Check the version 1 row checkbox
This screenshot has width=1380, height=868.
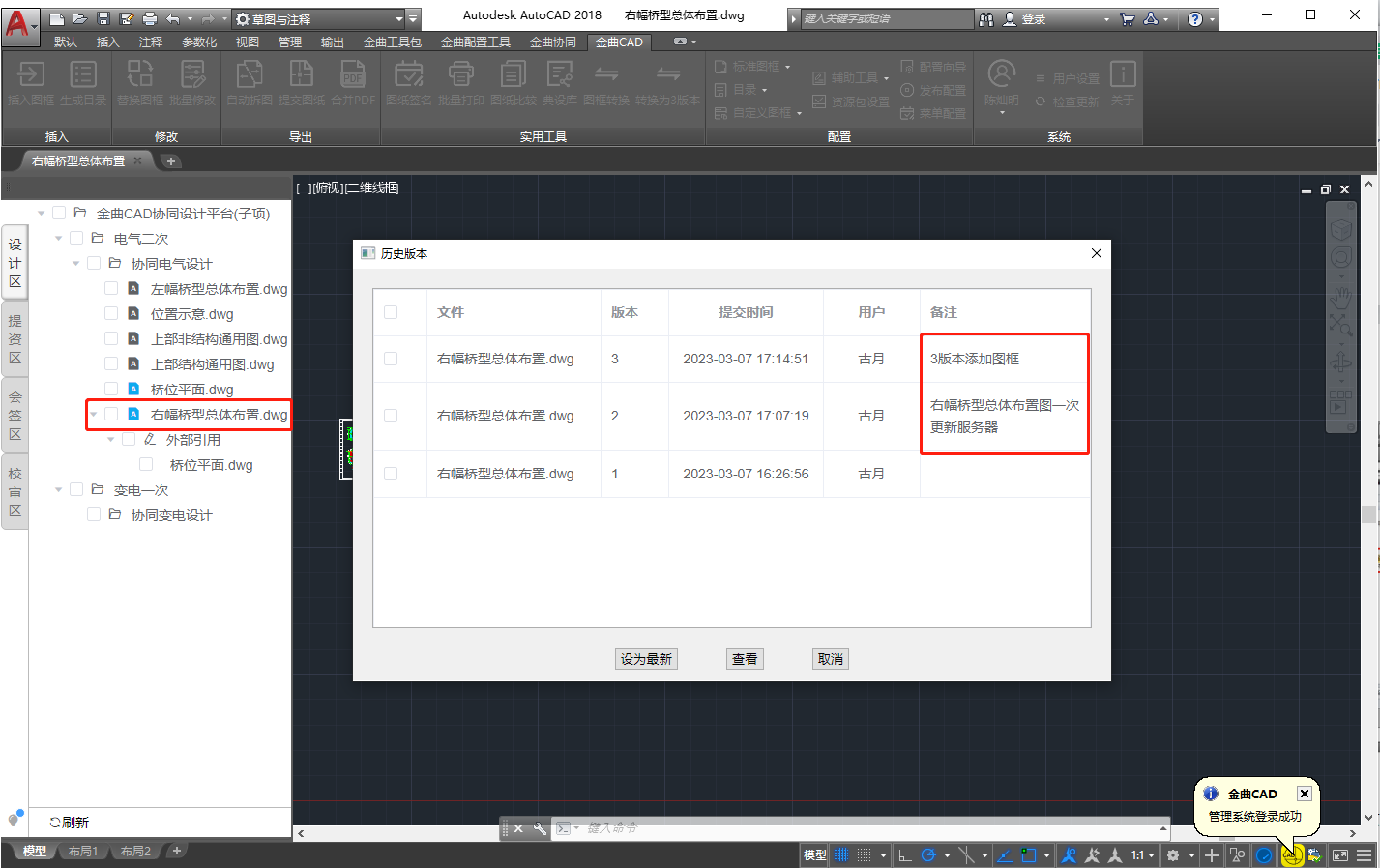pos(391,474)
